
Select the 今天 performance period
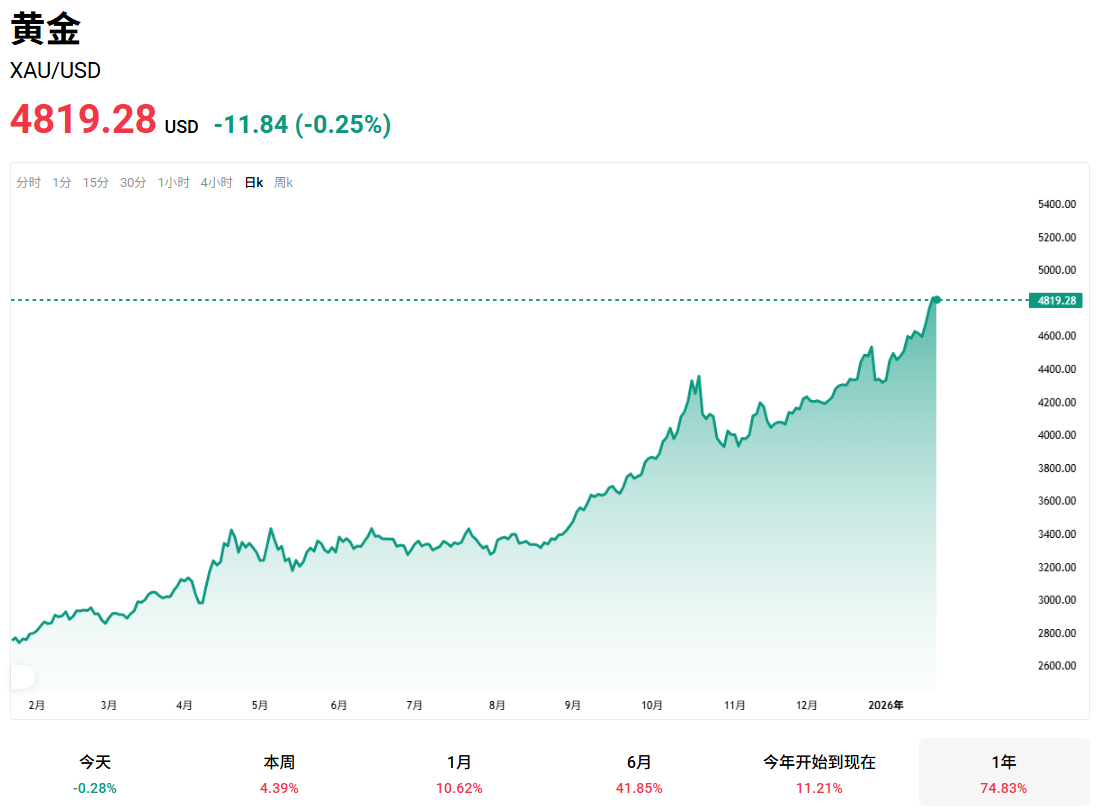[97, 770]
